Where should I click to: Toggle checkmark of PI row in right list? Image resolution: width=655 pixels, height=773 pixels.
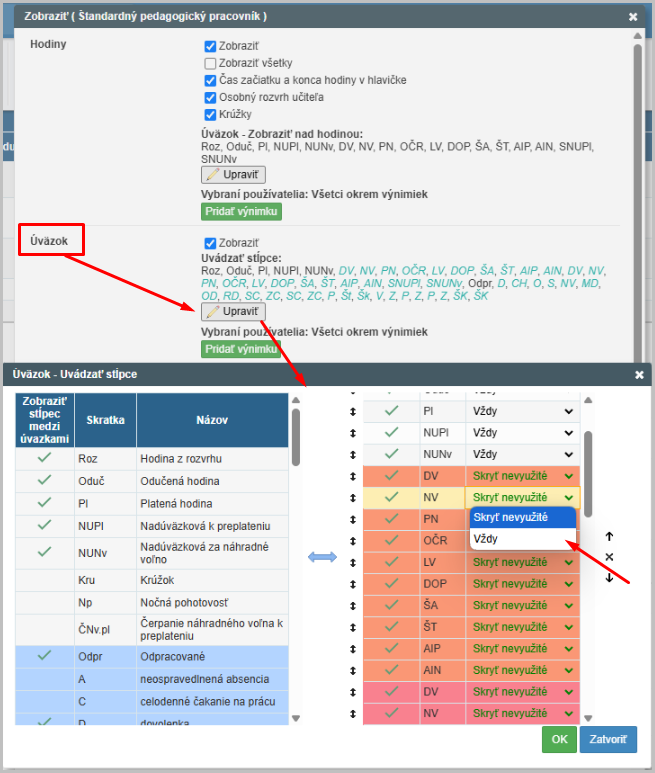[391, 411]
